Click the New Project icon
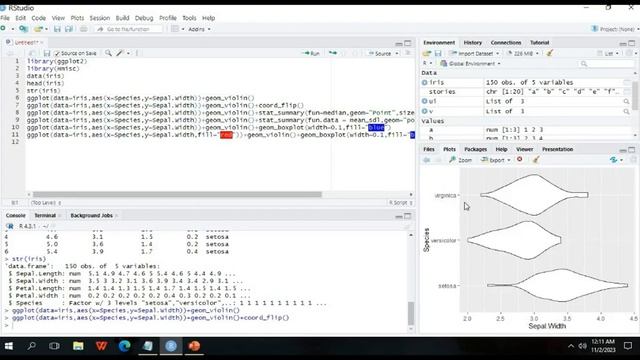 pyautogui.click(x=23, y=29)
